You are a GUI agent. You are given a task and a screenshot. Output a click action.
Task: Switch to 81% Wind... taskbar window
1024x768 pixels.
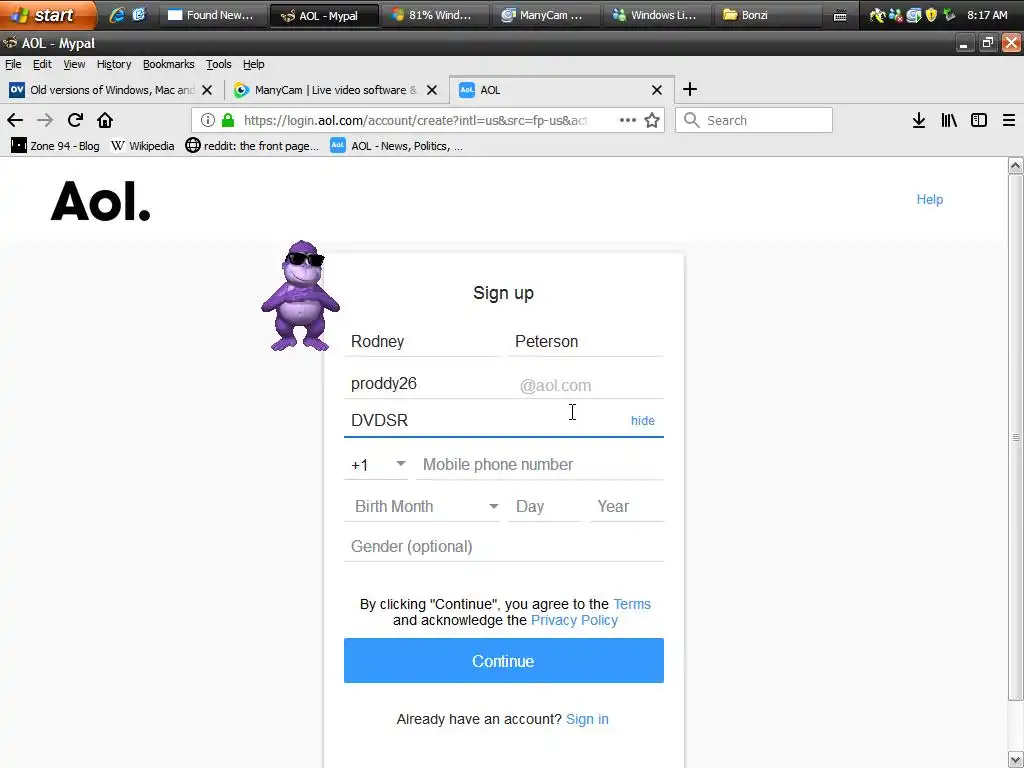pos(434,15)
